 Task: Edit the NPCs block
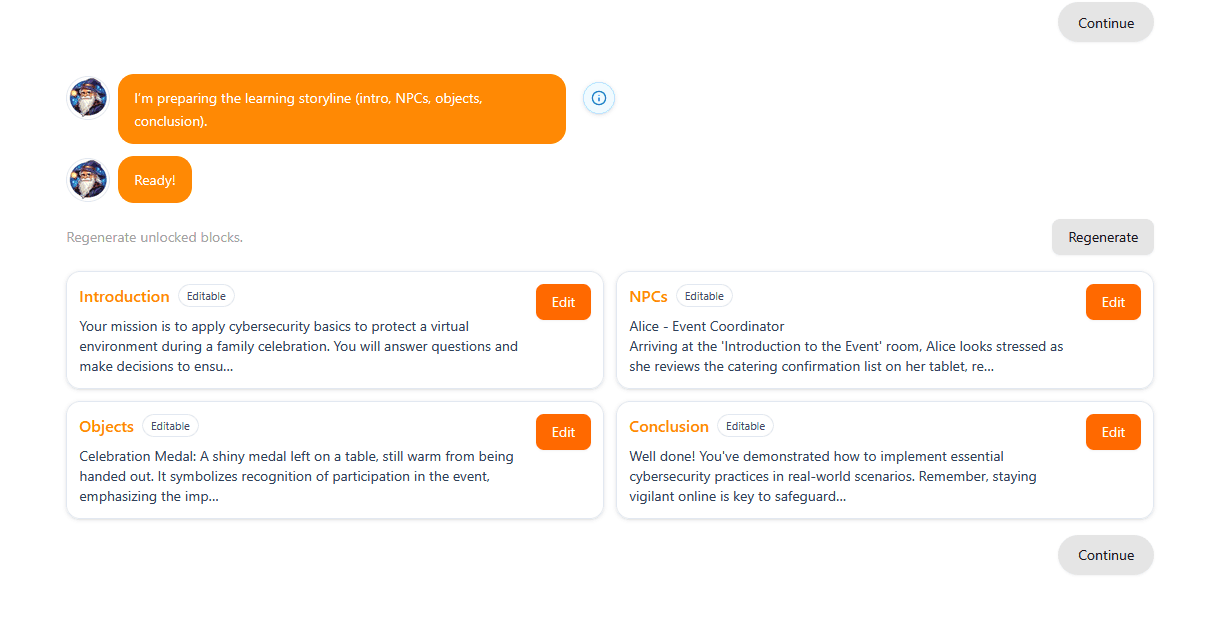pos(1113,302)
